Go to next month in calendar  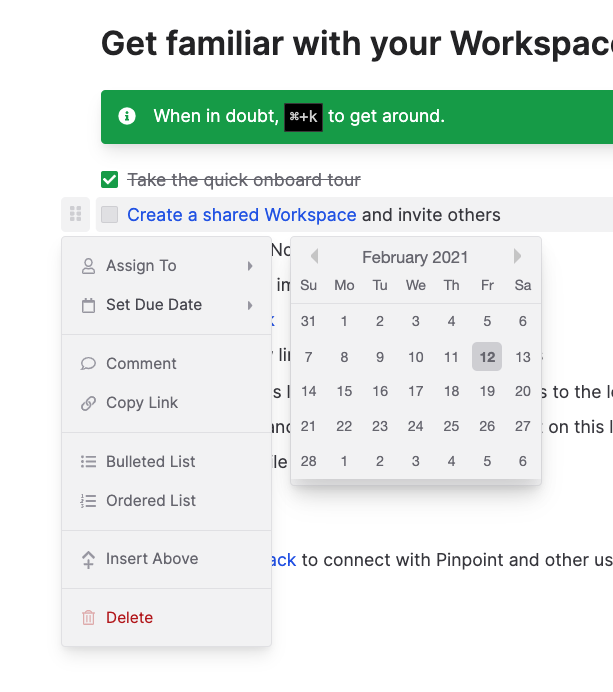click(518, 257)
